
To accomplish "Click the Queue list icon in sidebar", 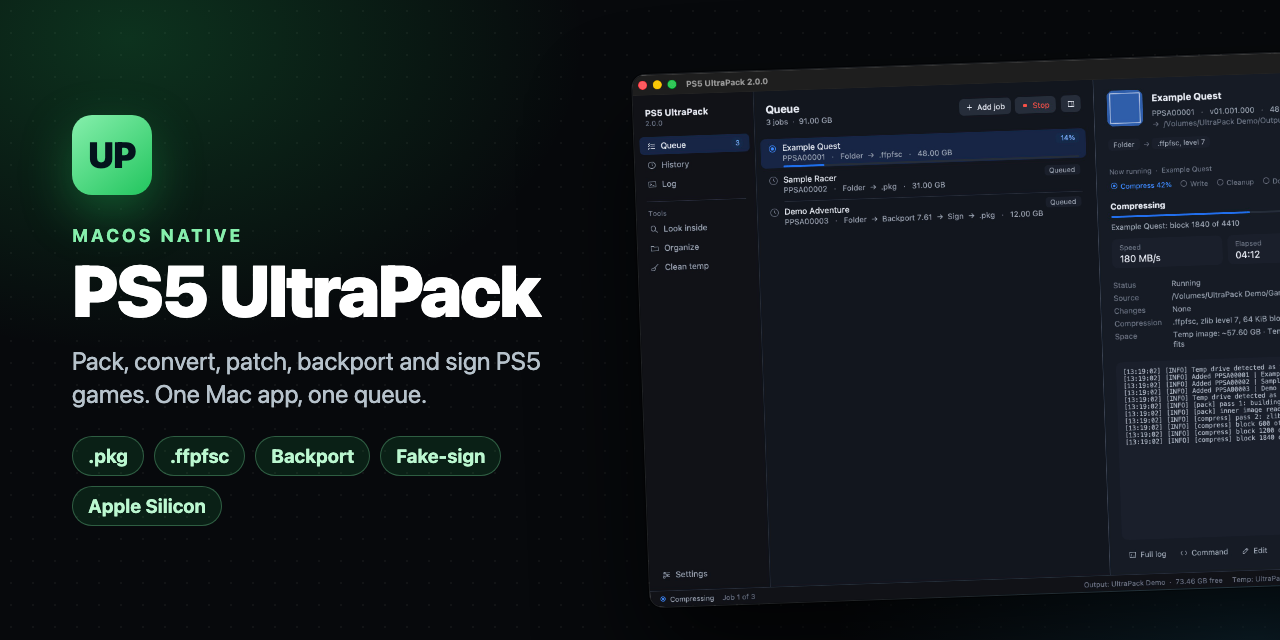I will [651, 146].
